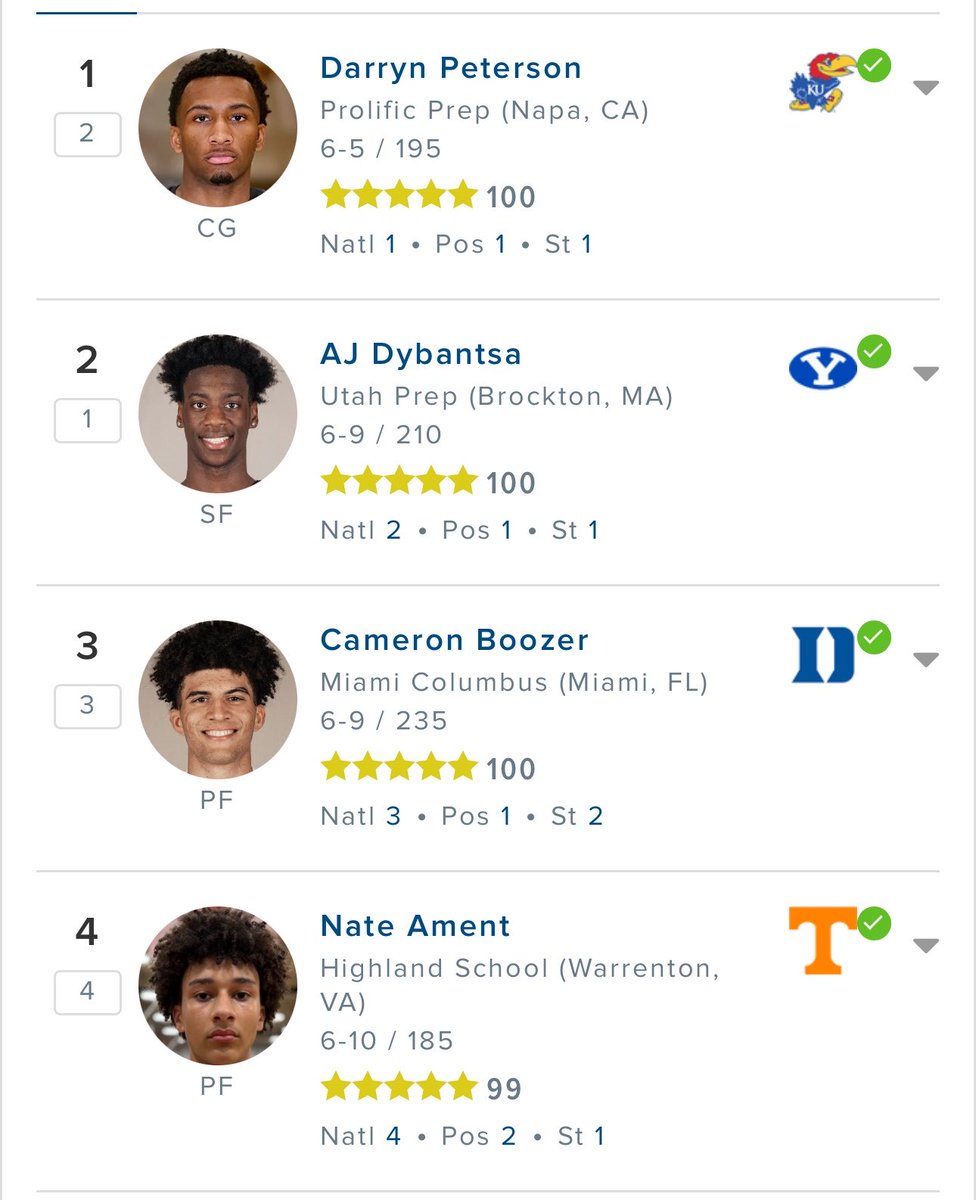Click AJ Dybantsa's previous rank box

coord(87,420)
